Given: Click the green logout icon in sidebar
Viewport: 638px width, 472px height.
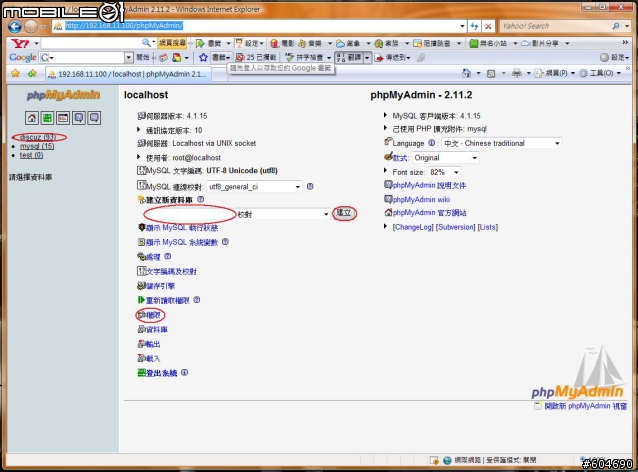Looking at the screenshot, I should [x=48, y=118].
